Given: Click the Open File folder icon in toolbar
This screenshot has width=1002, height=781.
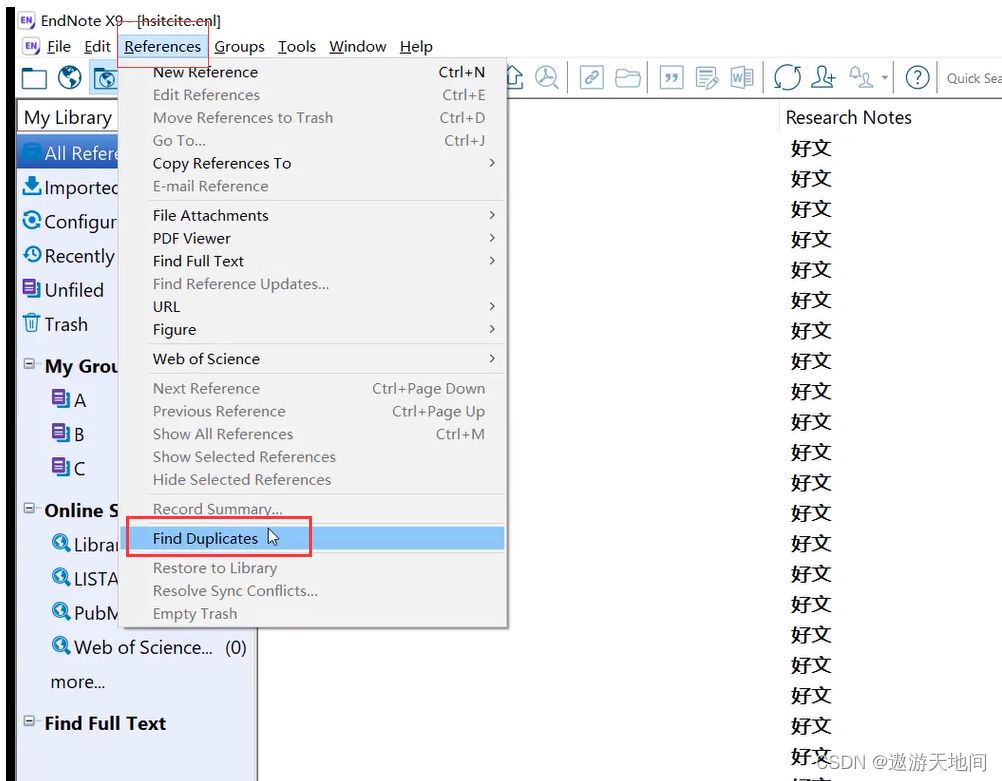Looking at the screenshot, I should (x=628, y=78).
